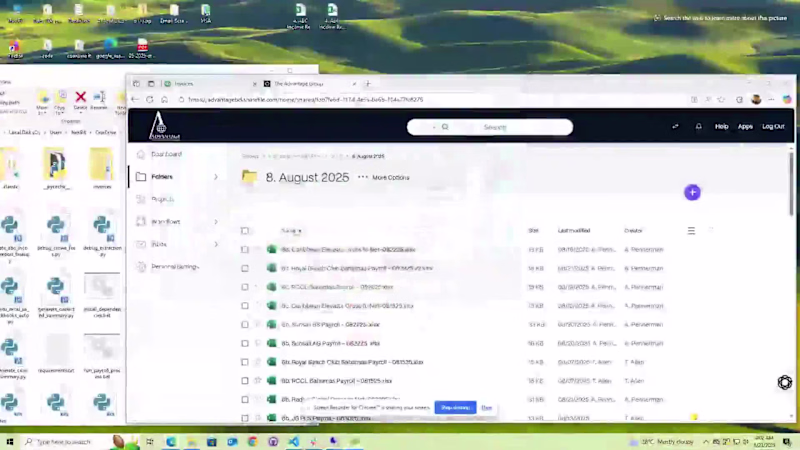The width and height of the screenshot is (800, 450).
Task: Add this page to favorites
Action: point(721,99)
